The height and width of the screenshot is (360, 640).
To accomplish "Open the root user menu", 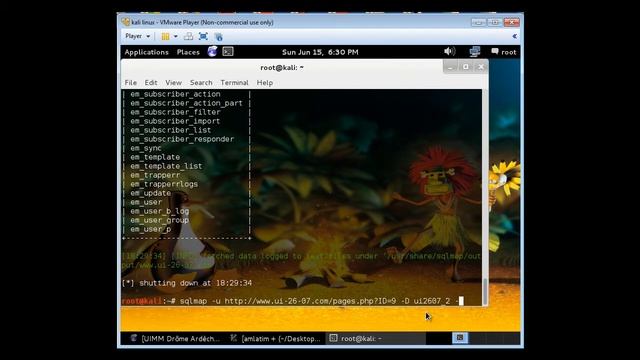I will [509, 52].
